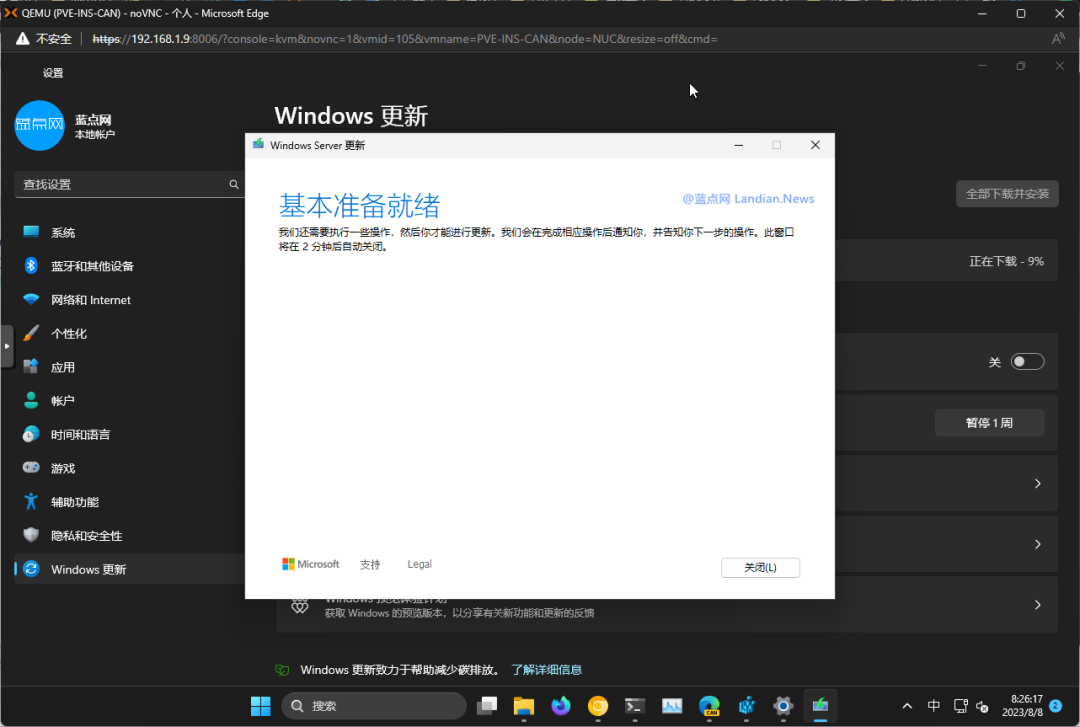Click the Edge address bar URL
Screen dimensions: 1080x727
pos(405,39)
